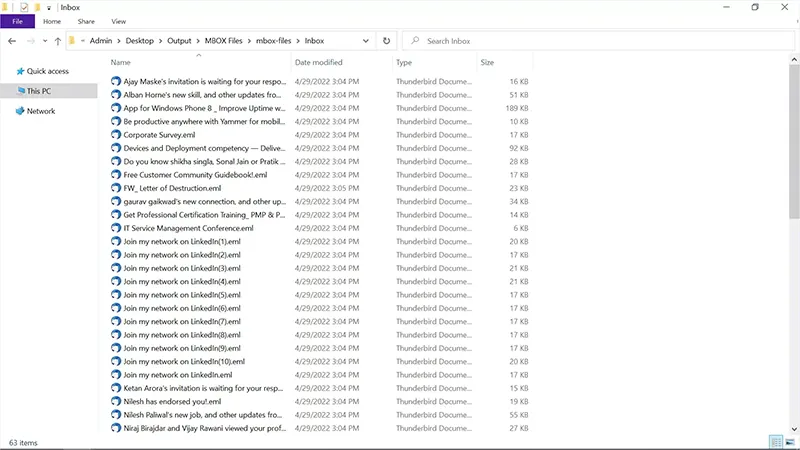Select Niraj Birajdar and Vijay Rawani file

[205, 428]
